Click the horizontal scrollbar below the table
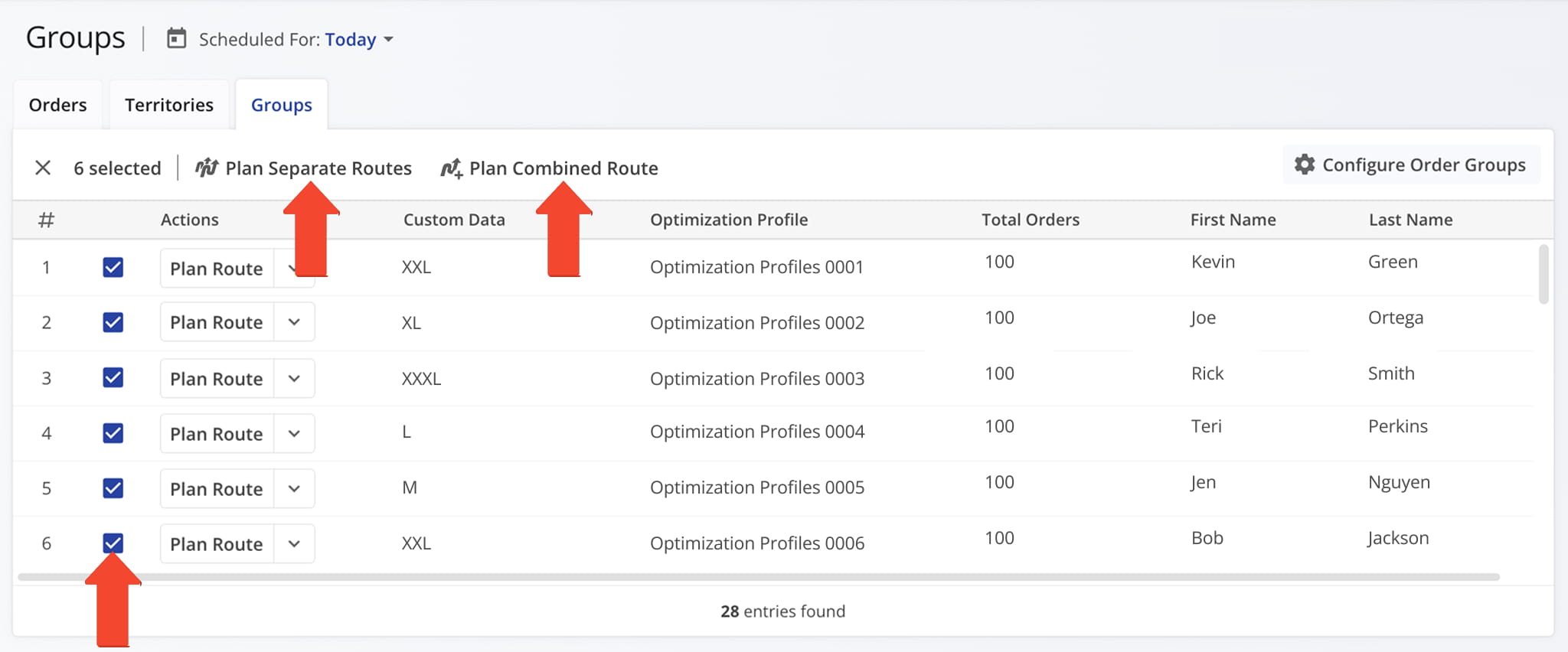Viewport: 1568px width, 652px height. pyautogui.click(x=758, y=577)
